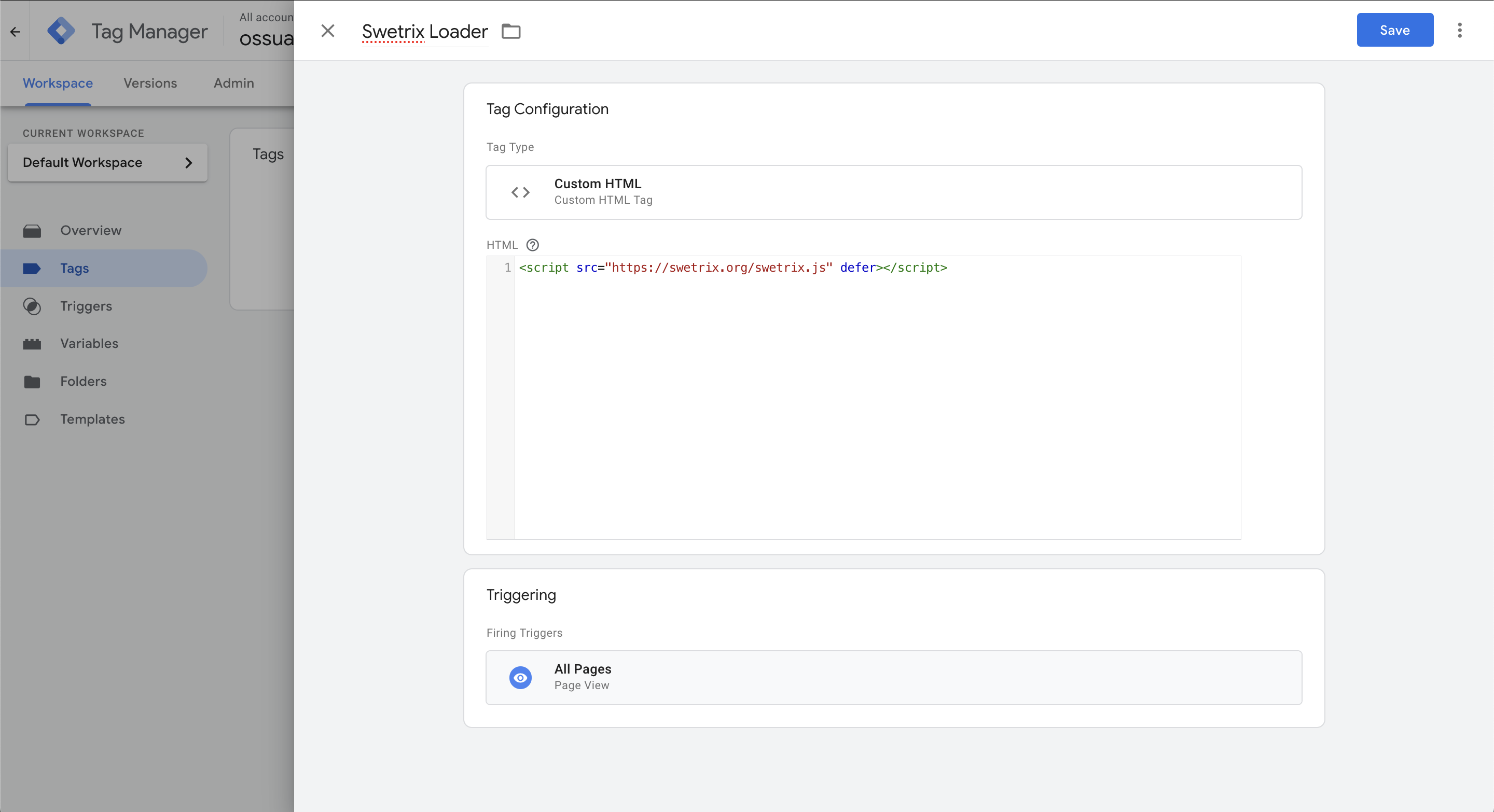This screenshot has height=812, width=1494.
Task: Open Triggers in the sidebar
Action: tap(86, 306)
